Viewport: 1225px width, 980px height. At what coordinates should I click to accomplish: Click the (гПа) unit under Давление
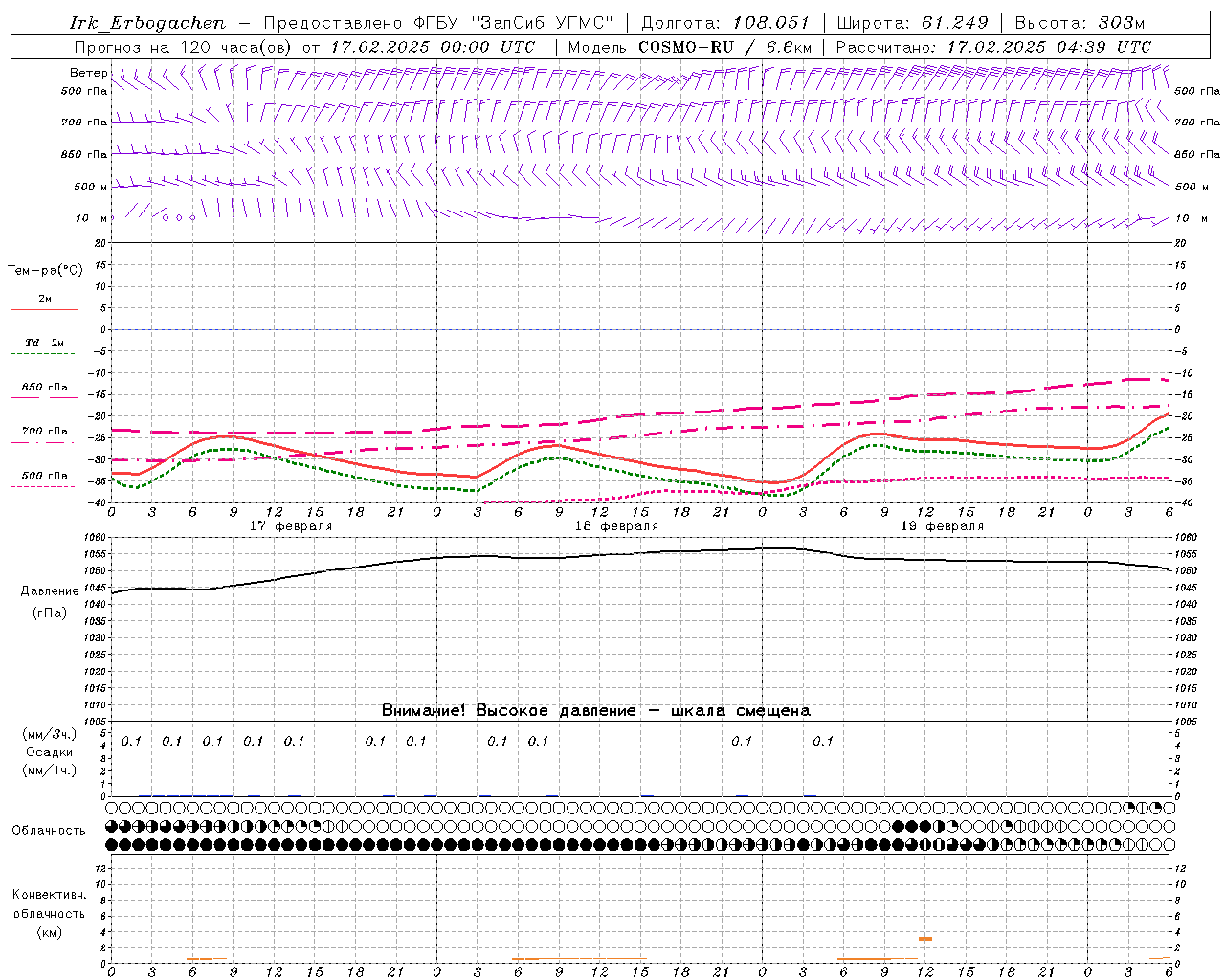[50, 612]
